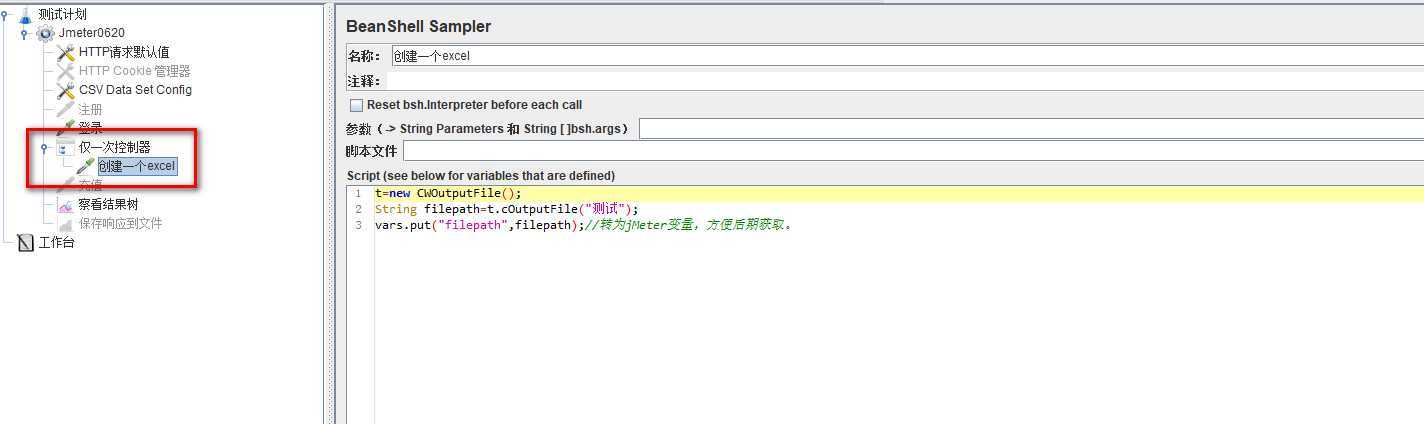Select HTTP Cookie 管理器 element
The width and height of the screenshot is (1424, 424).
[135, 71]
